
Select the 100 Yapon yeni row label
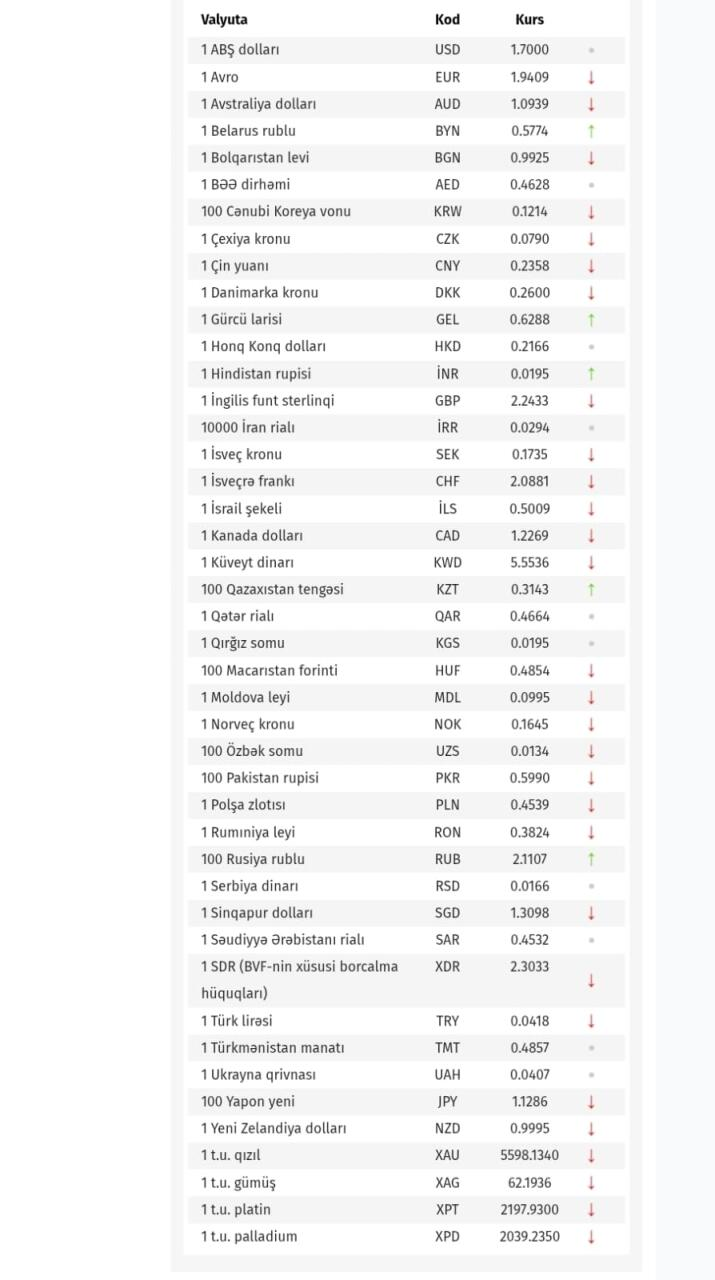pyautogui.click(x=247, y=1102)
